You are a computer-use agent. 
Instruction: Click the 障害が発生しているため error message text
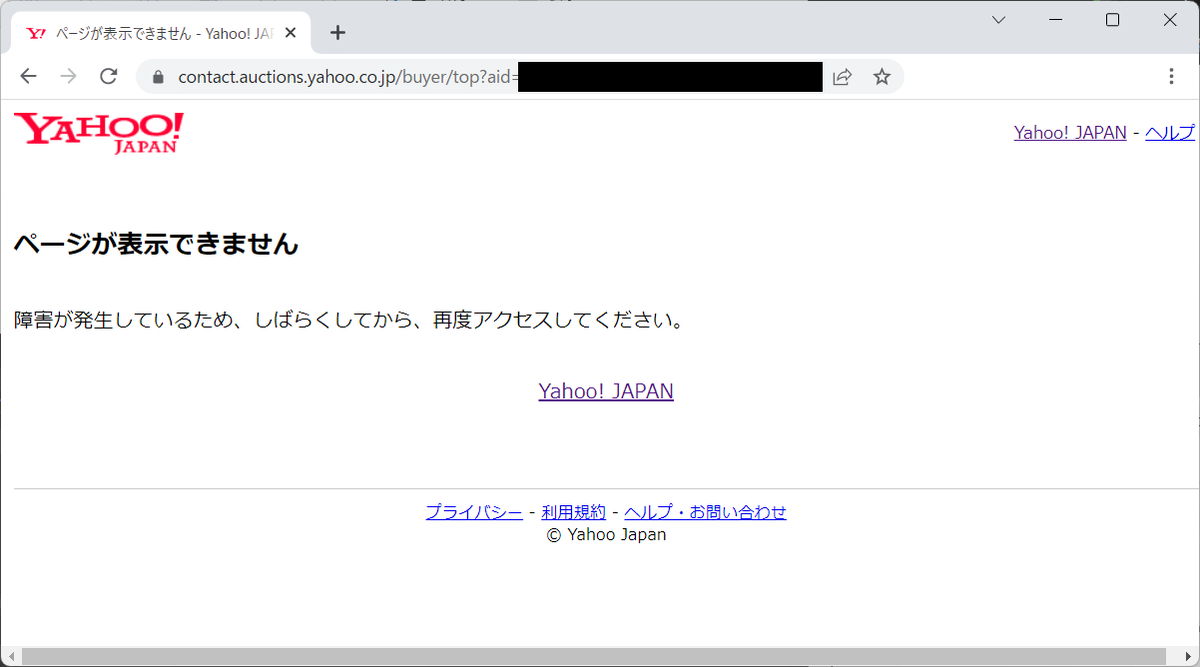(x=349, y=321)
